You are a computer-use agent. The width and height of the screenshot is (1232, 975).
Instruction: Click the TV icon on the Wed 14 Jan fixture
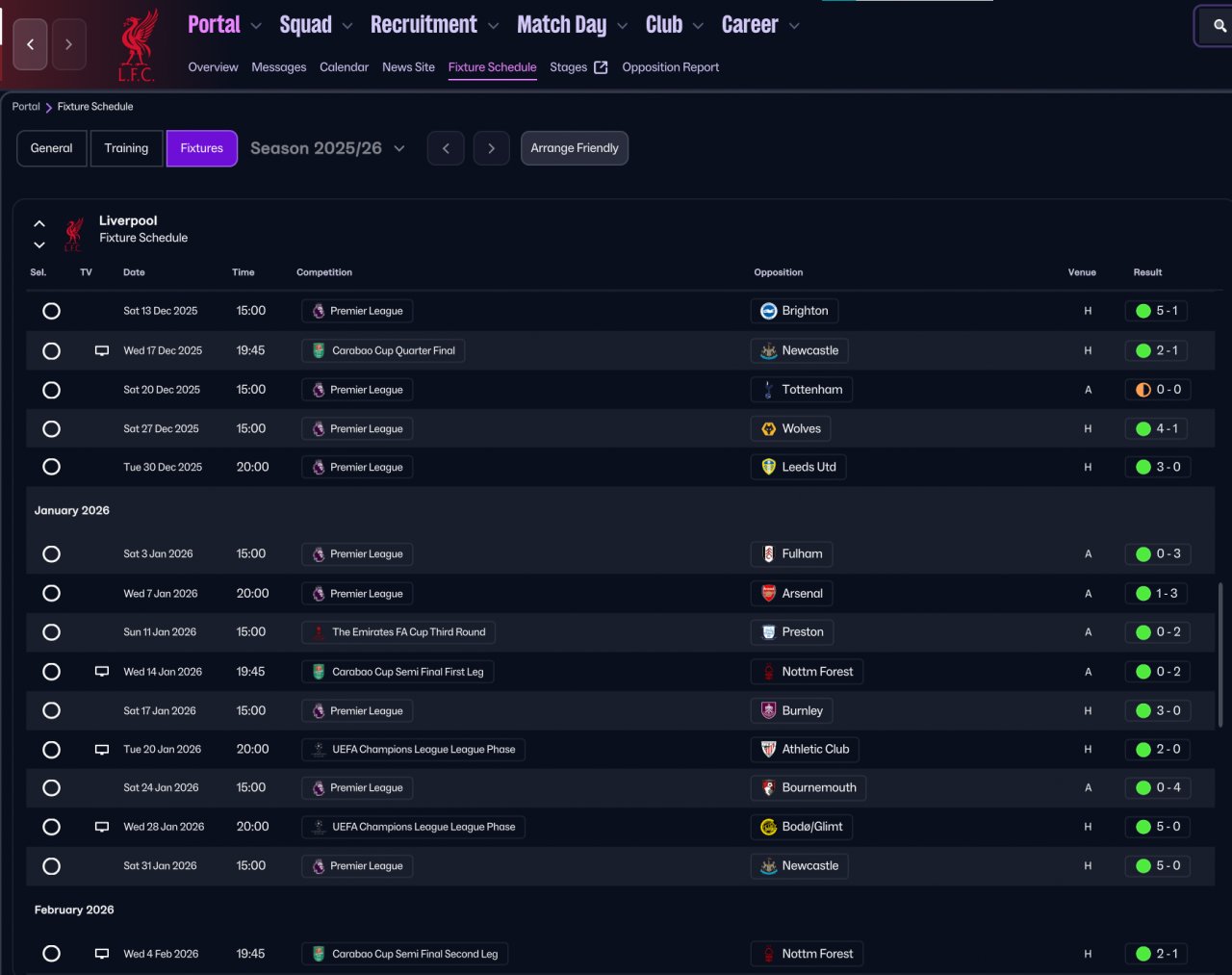[101, 672]
